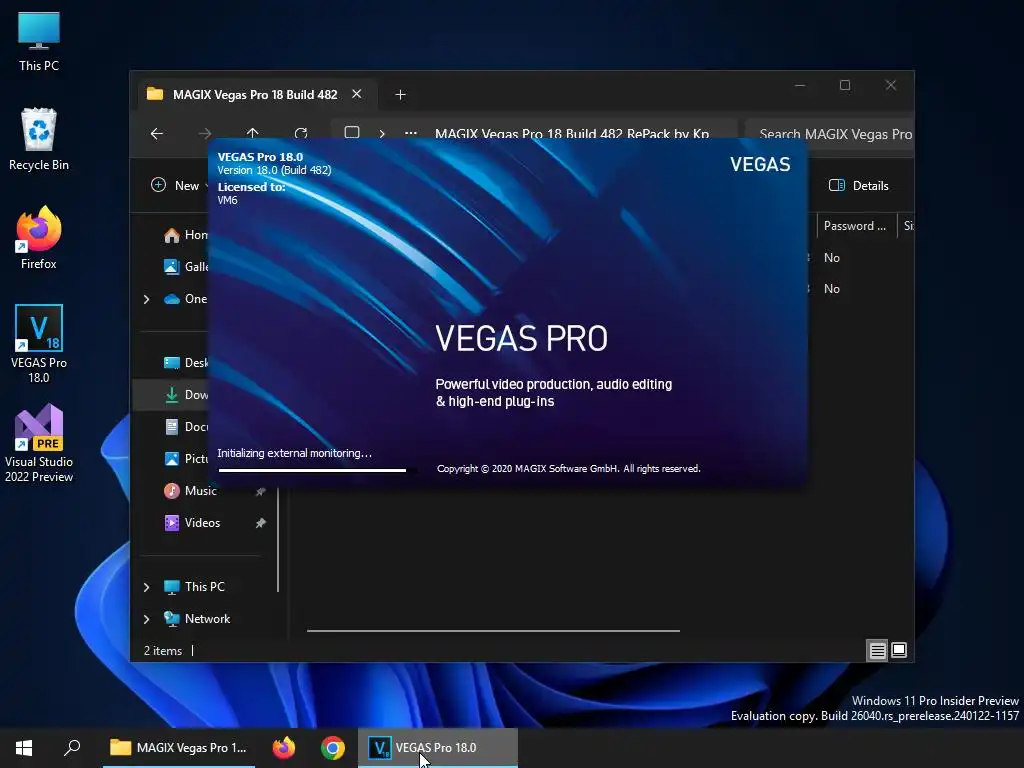The height and width of the screenshot is (768, 1024).
Task: Open the Recycle Bin desktop icon
Action: [x=39, y=140]
